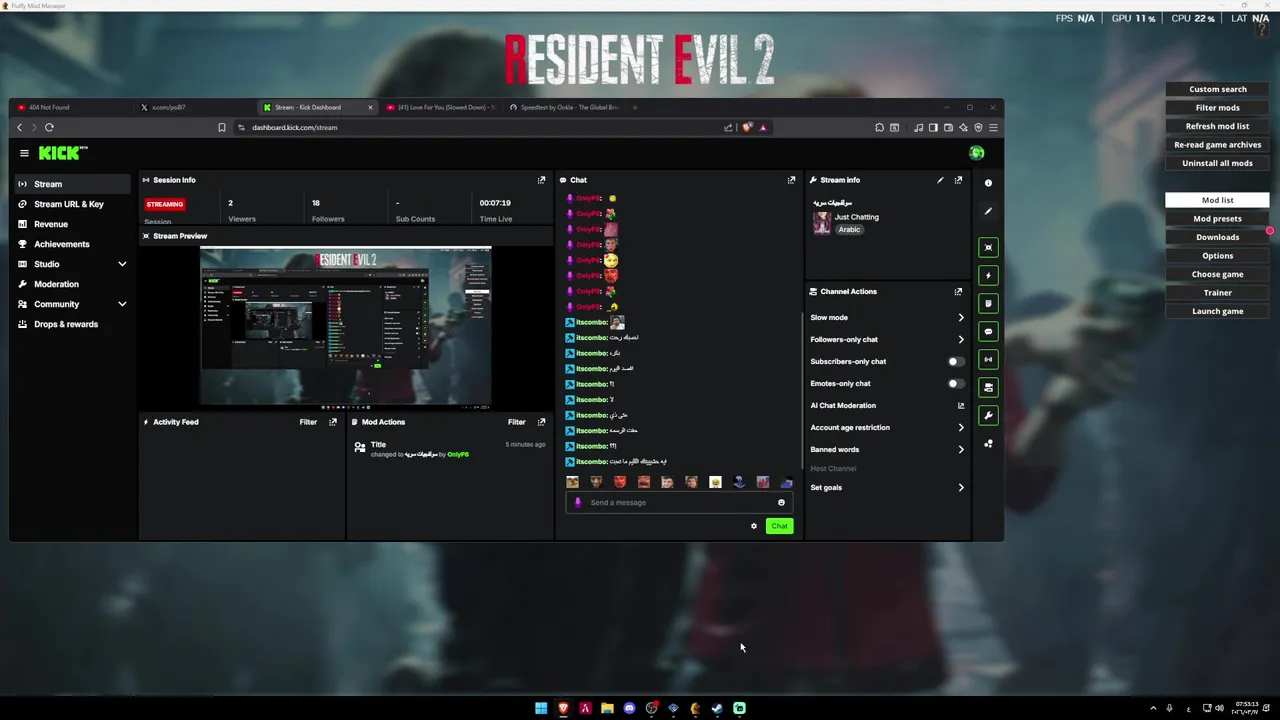The height and width of the screenshot is (720, 1280).
Task: Open Mod presets in Fluffy Mod Manager
Action: (x=1217, y=218)
